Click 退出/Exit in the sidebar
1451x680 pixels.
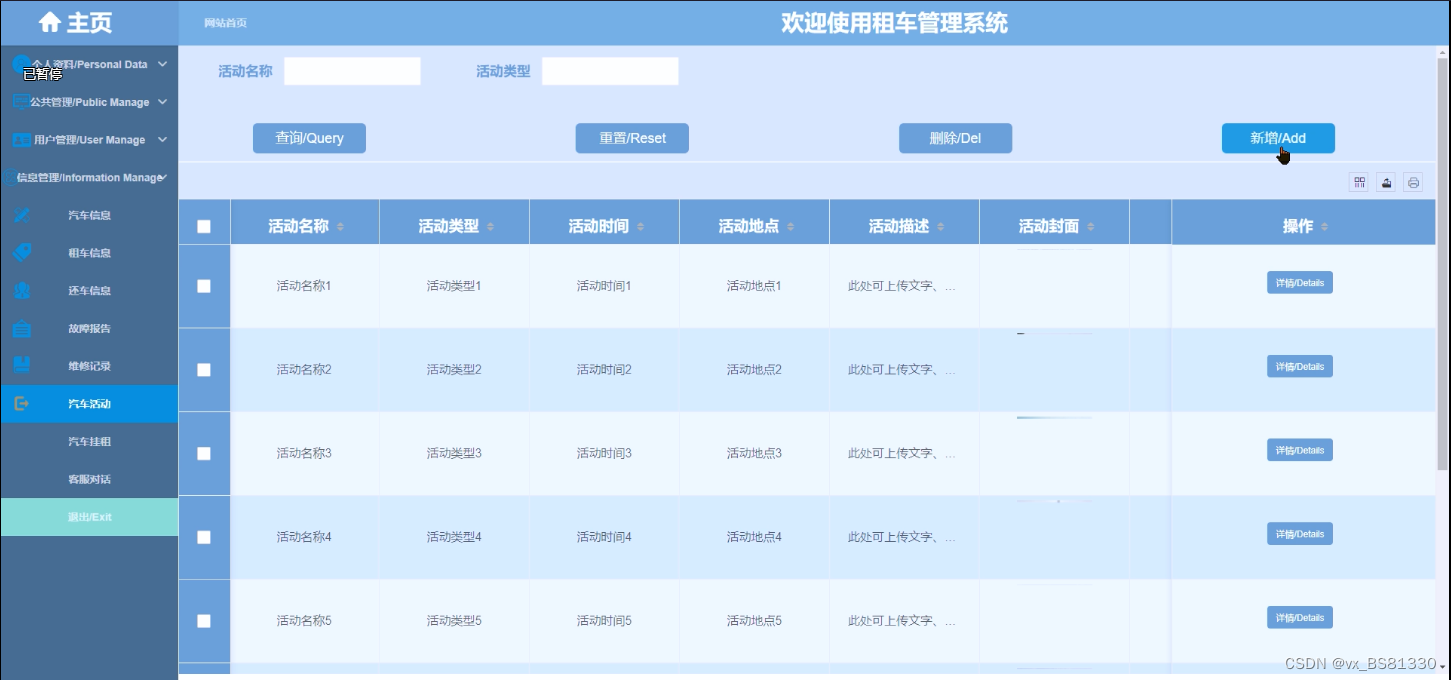pyautogui.click(x=89, y=517)
